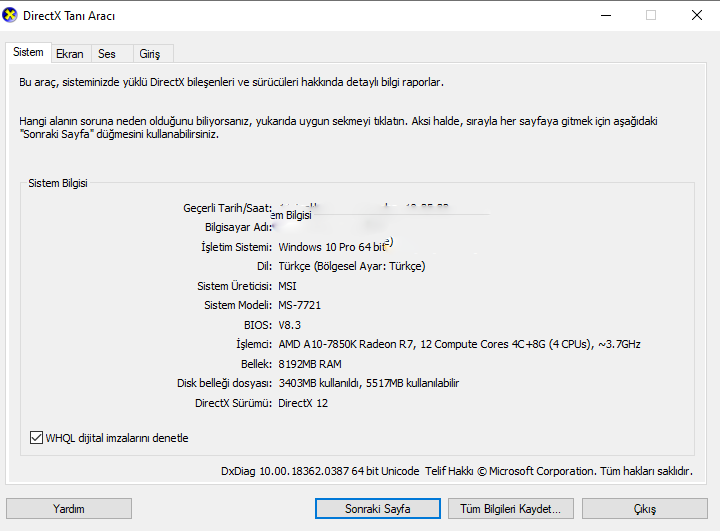This screenshot has width=720, height=531.
Task: Toggle WHQL dijital imzalarını denetle checkbox
Action: [36, 438]
